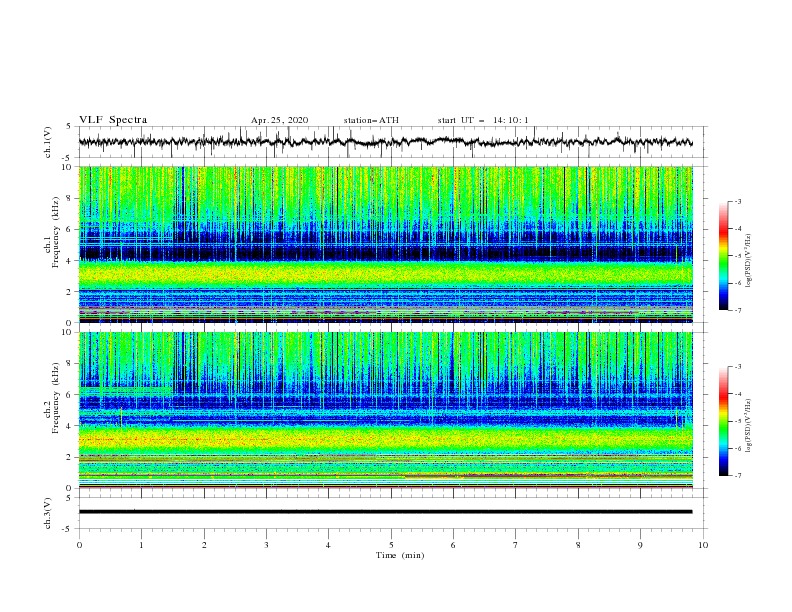Screen dimensions: 792x612
Task: Click the "-5" tick on ch.3(V) axis
Action: tap(67, 529)
